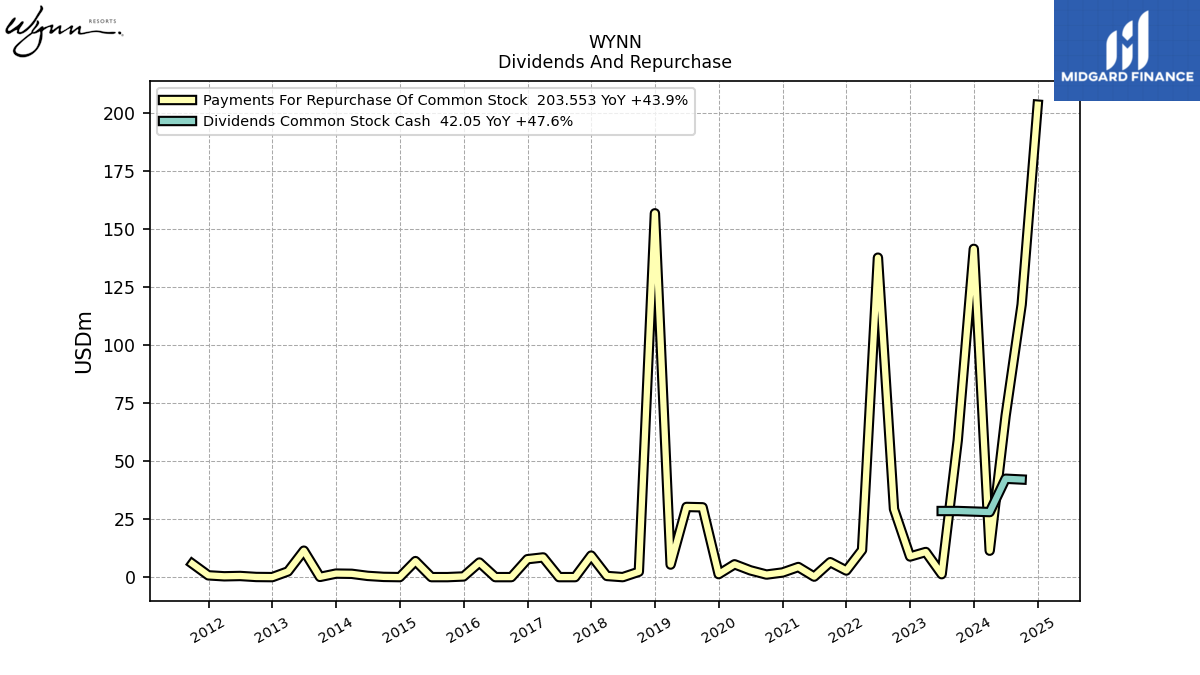This screenshot has width=1200, height=675.
Task: Click the 150 y-axis tick label
Action: [x=120, y=229]
